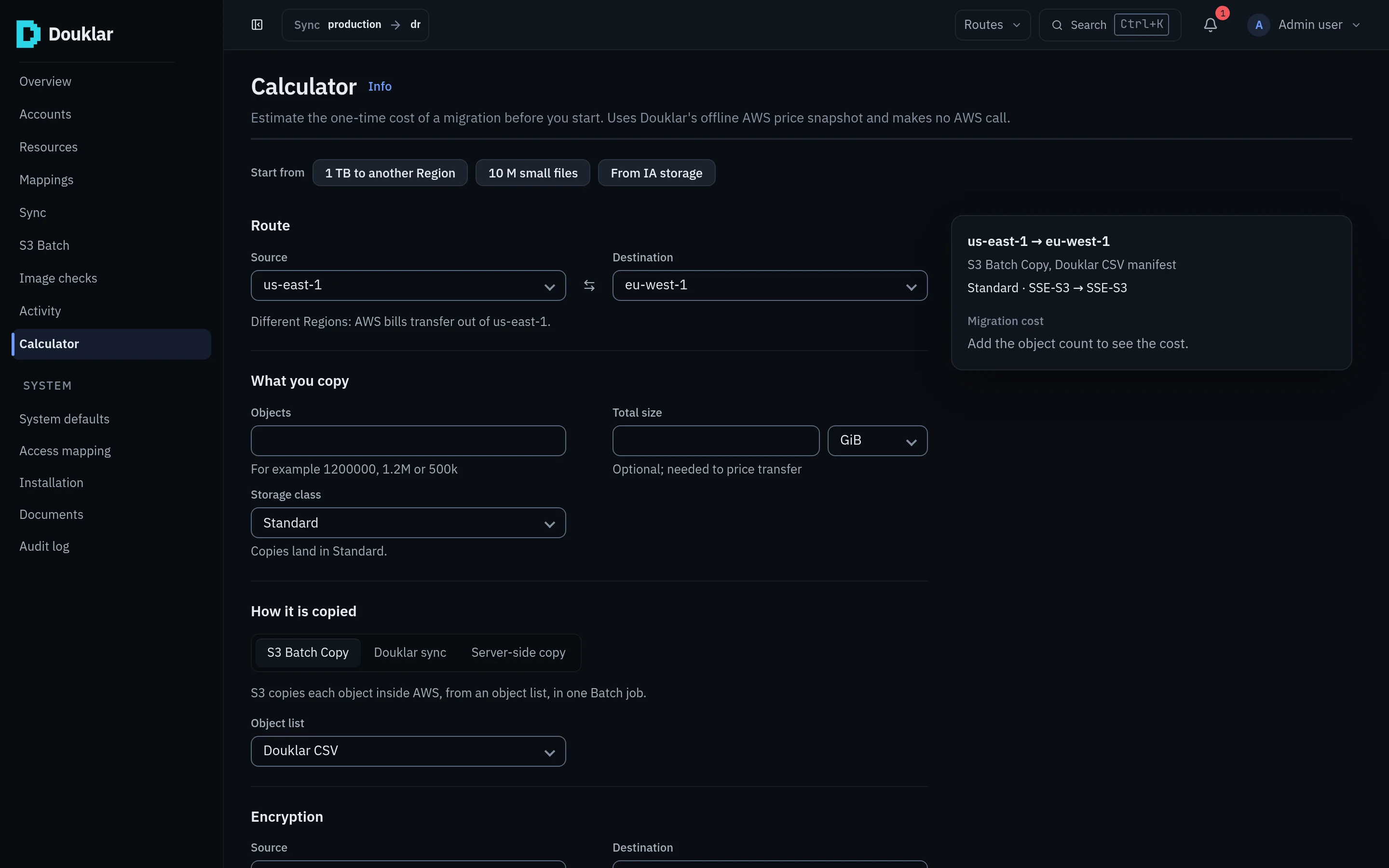Collapse the sidebar panel toggle icon

click(x=257, y=25)
